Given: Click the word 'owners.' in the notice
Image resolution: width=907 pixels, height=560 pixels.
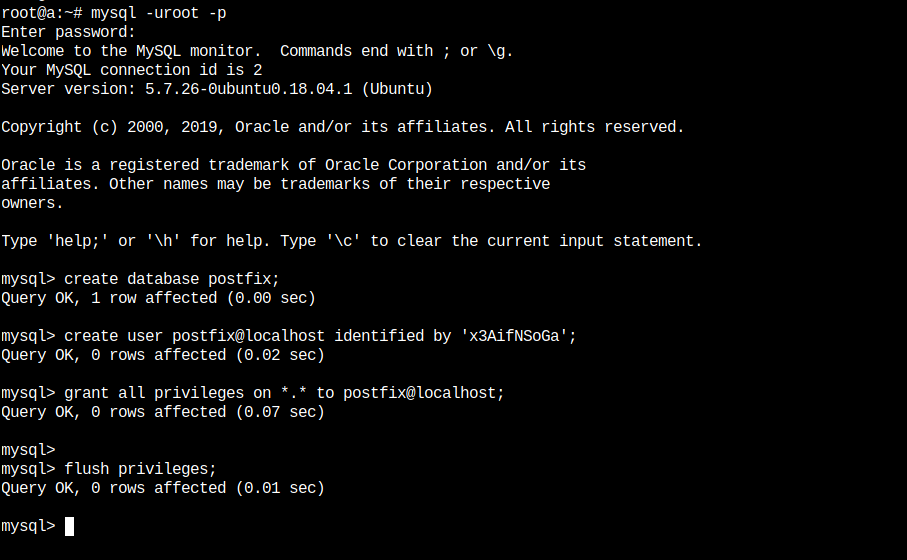Looking at the screenshot, I should [x=32, y=203].
